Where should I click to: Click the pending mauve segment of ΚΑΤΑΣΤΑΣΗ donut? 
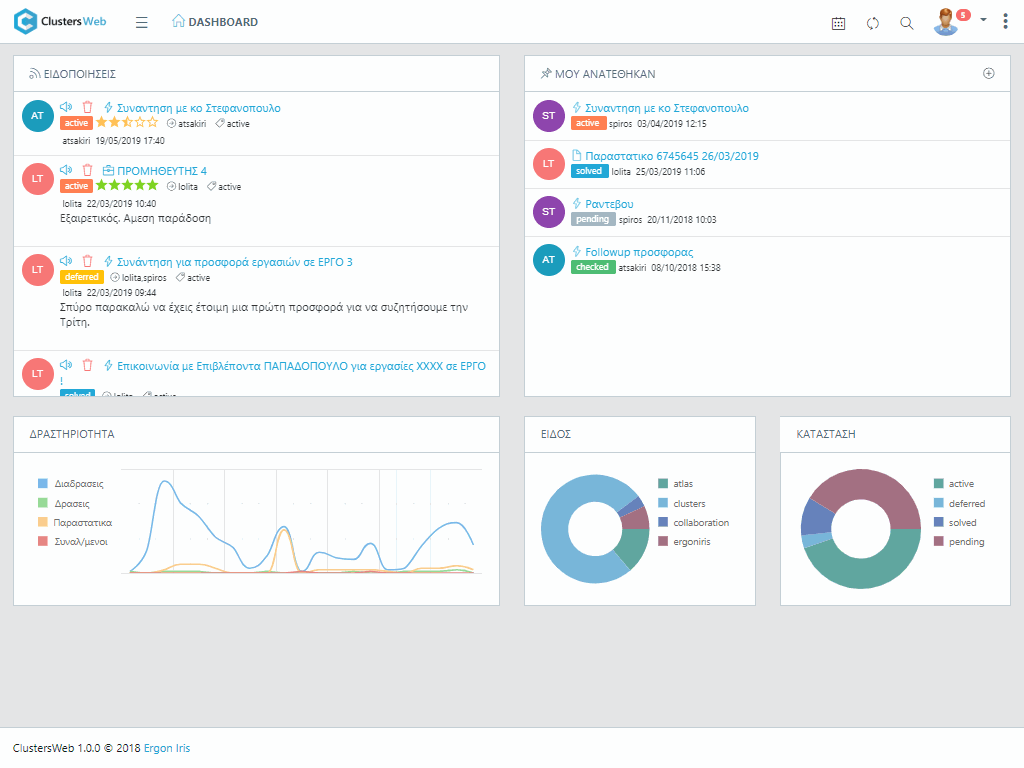869,487
